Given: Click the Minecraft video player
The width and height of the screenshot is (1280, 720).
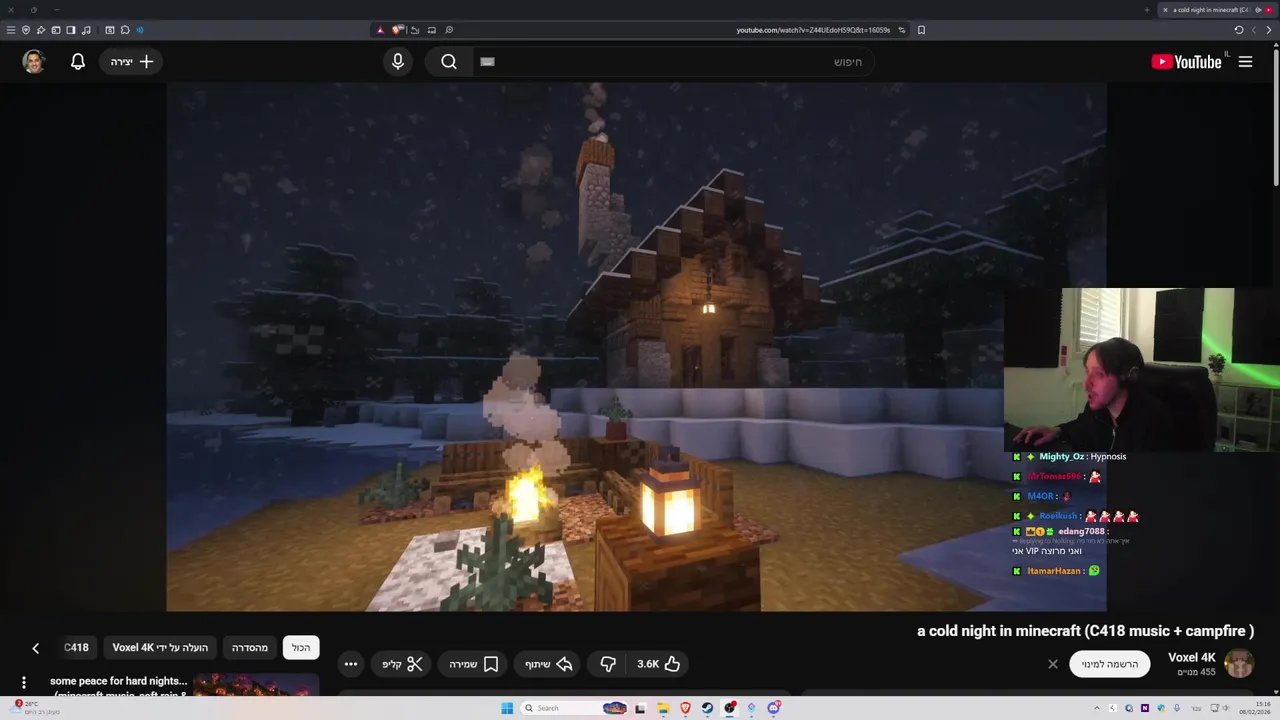Looking at the screenshot, I should [x=636, y=346].
